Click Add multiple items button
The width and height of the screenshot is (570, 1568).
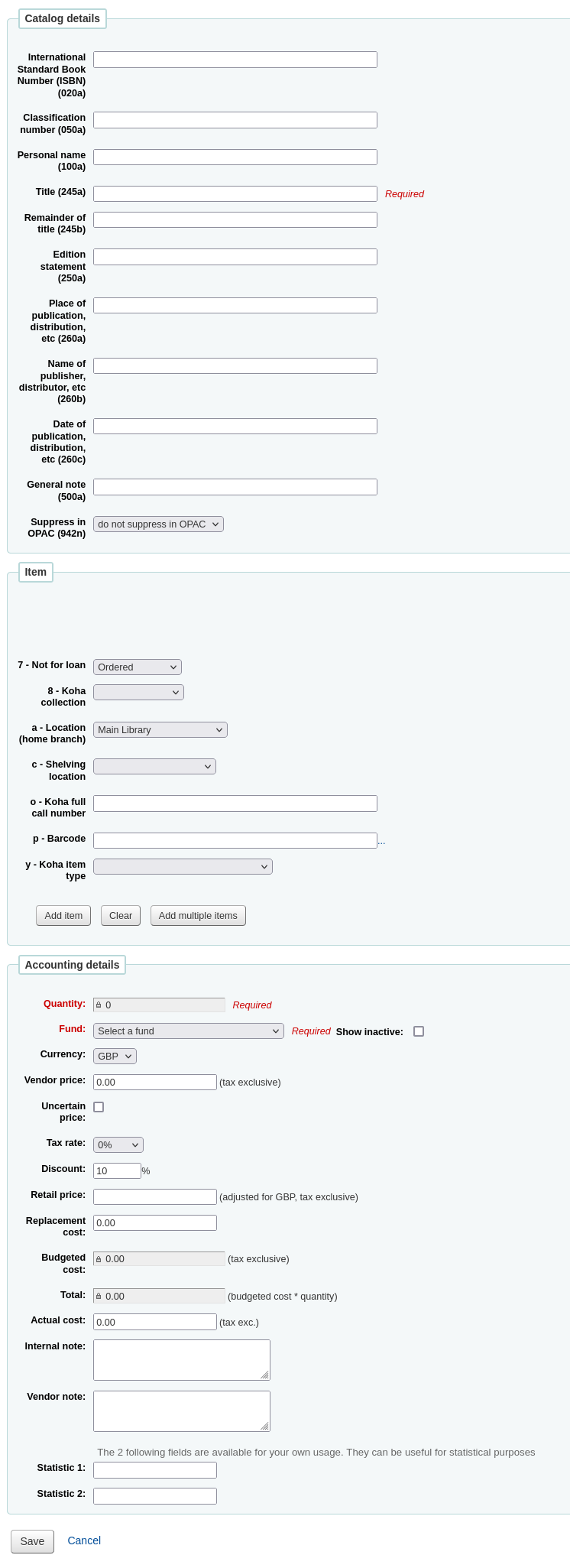(198, 916)
